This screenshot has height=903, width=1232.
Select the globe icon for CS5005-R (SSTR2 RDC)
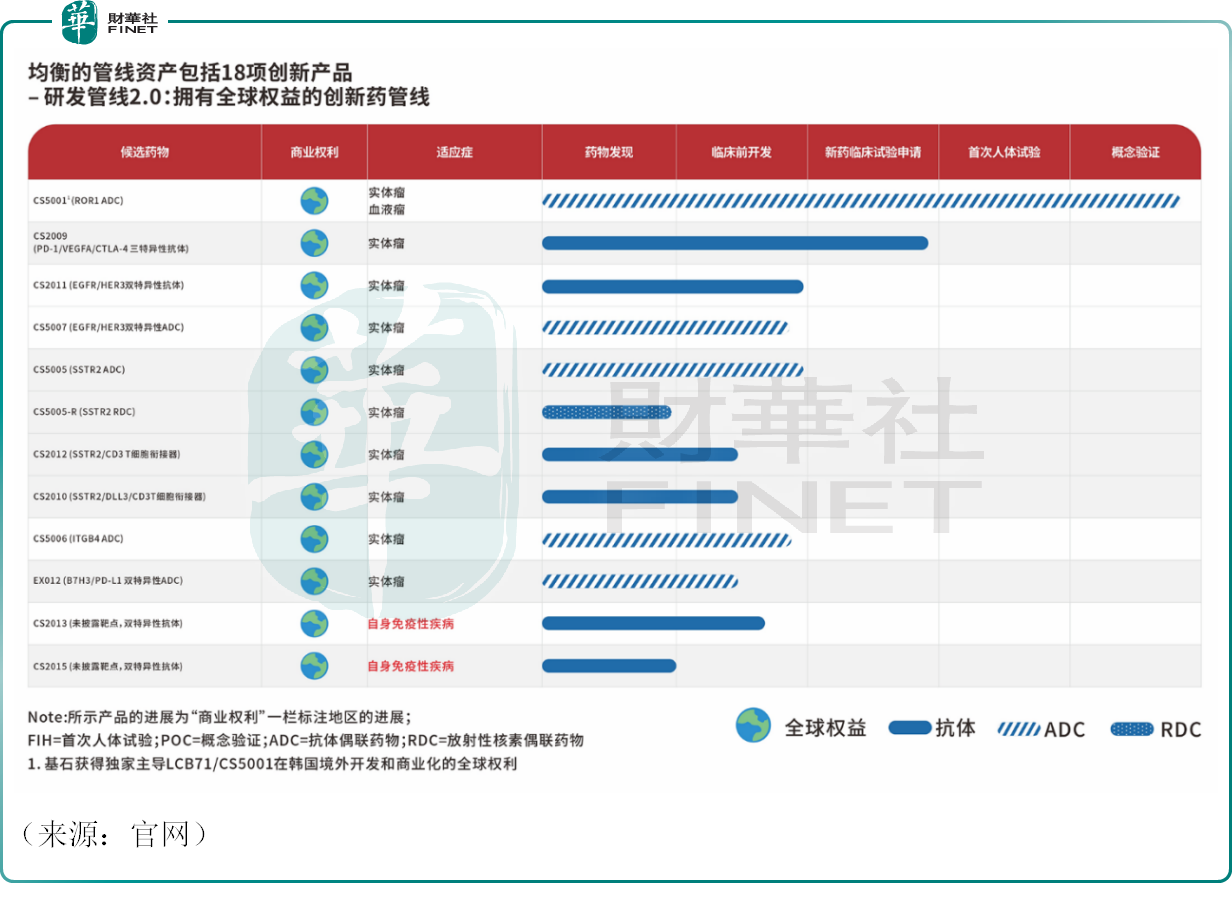pyautogui.click(x=314, y=412)
